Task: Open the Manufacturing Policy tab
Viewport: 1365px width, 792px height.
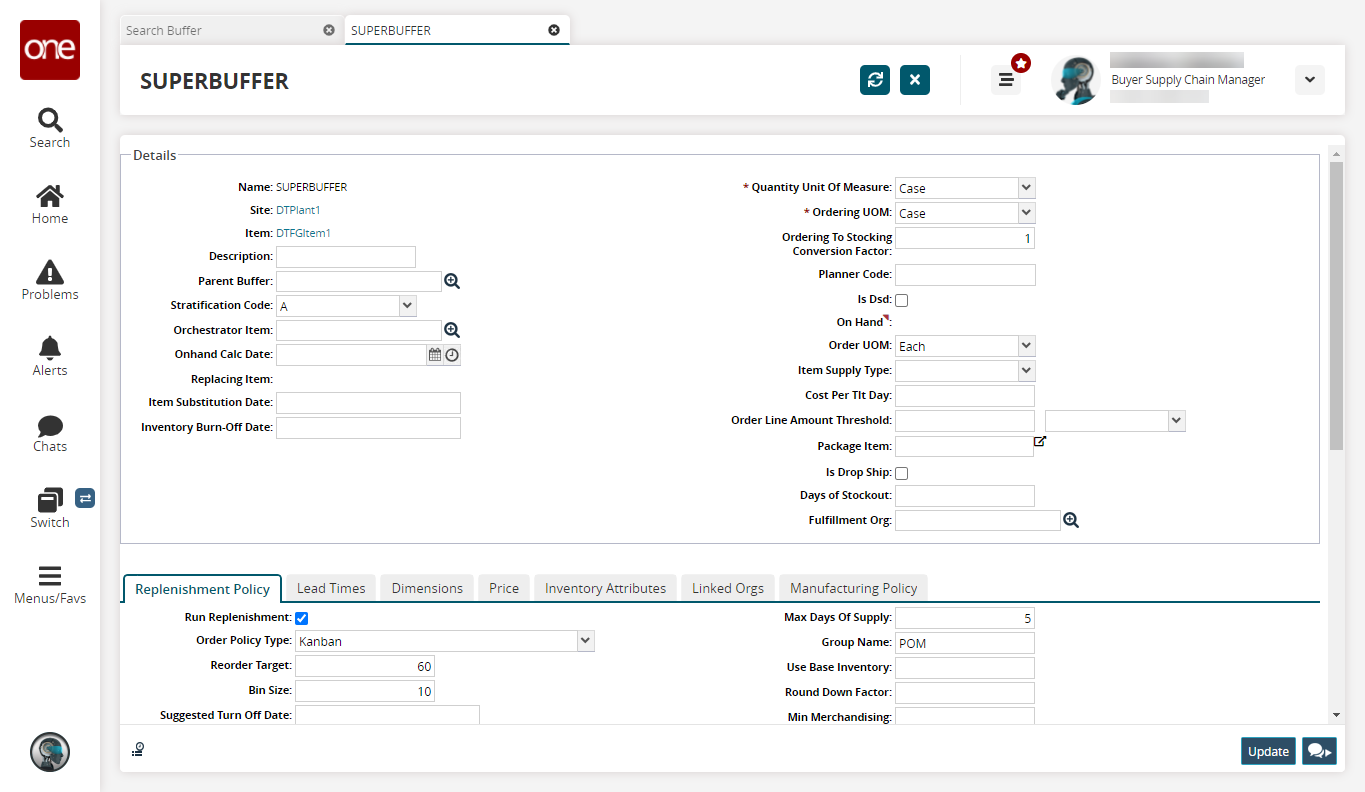Action: (853, 588)
